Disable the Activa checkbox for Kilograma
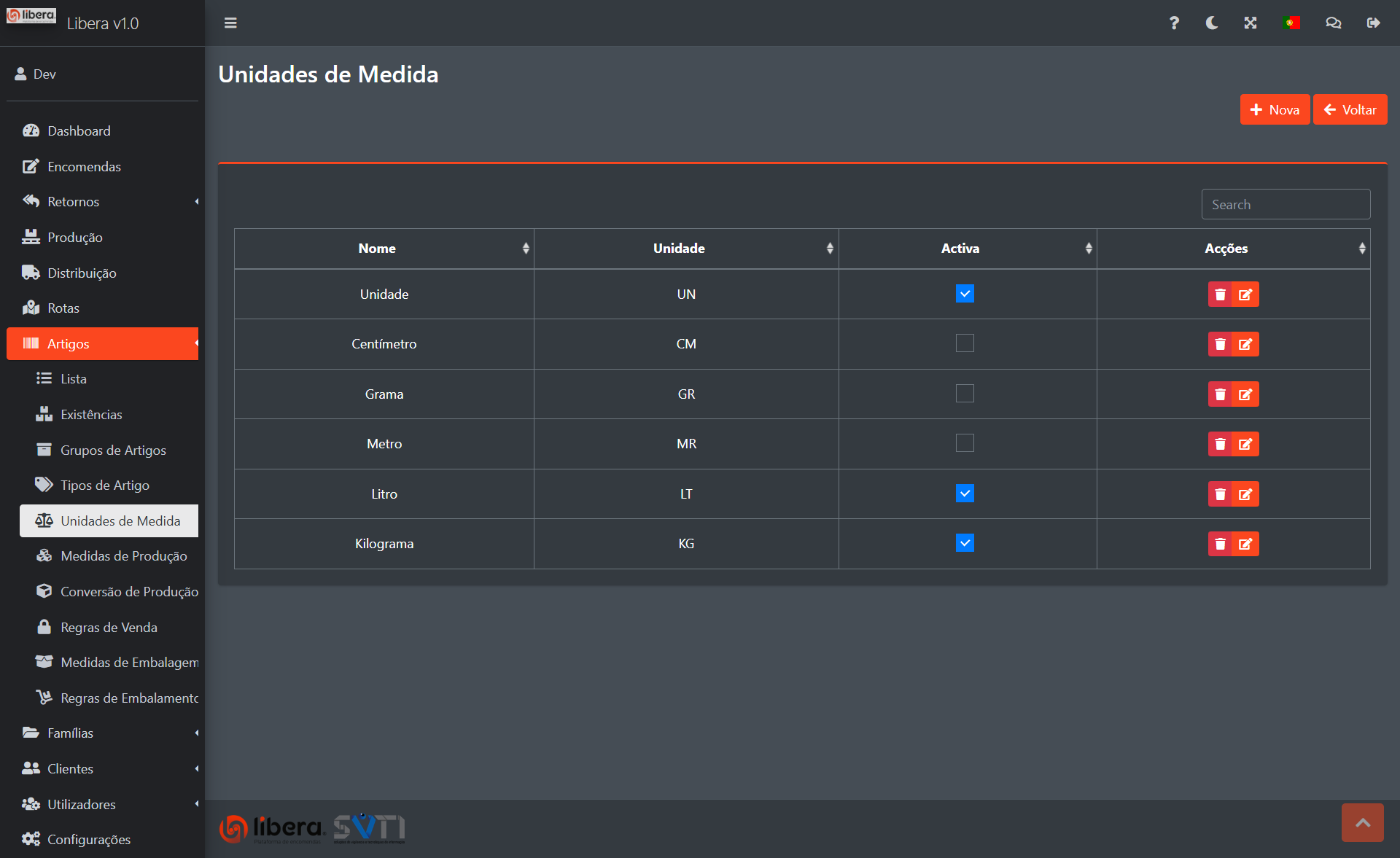The height and width of the screenshot is (858, 1400). 965,543
